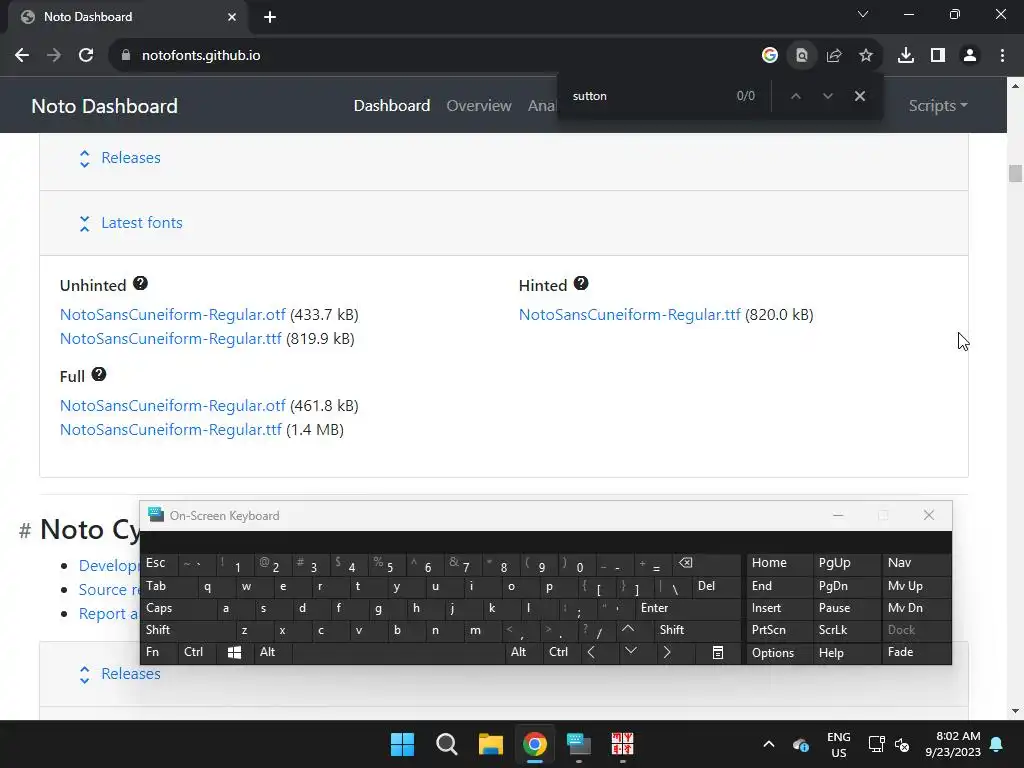This screenshot has height=768, width=1024.
Task: Go to previous find result
Action: 795,96
